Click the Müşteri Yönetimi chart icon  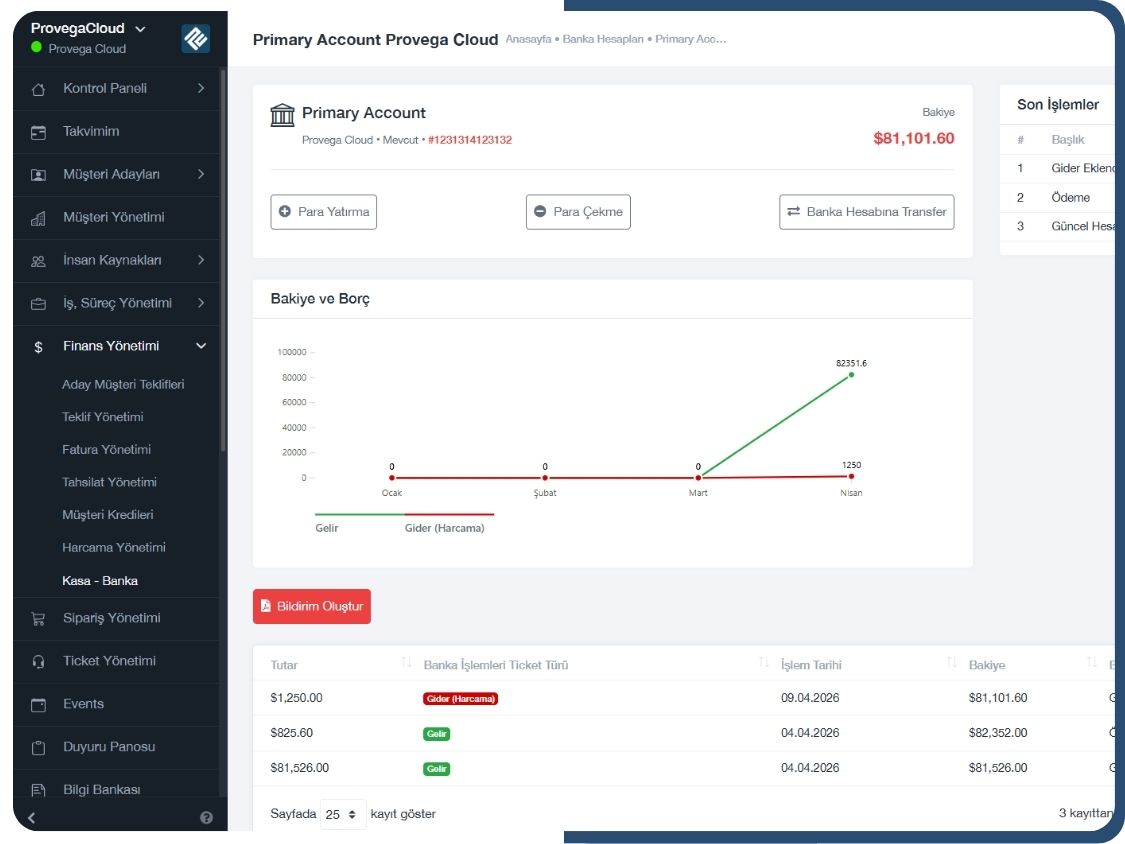pos(39,218)
